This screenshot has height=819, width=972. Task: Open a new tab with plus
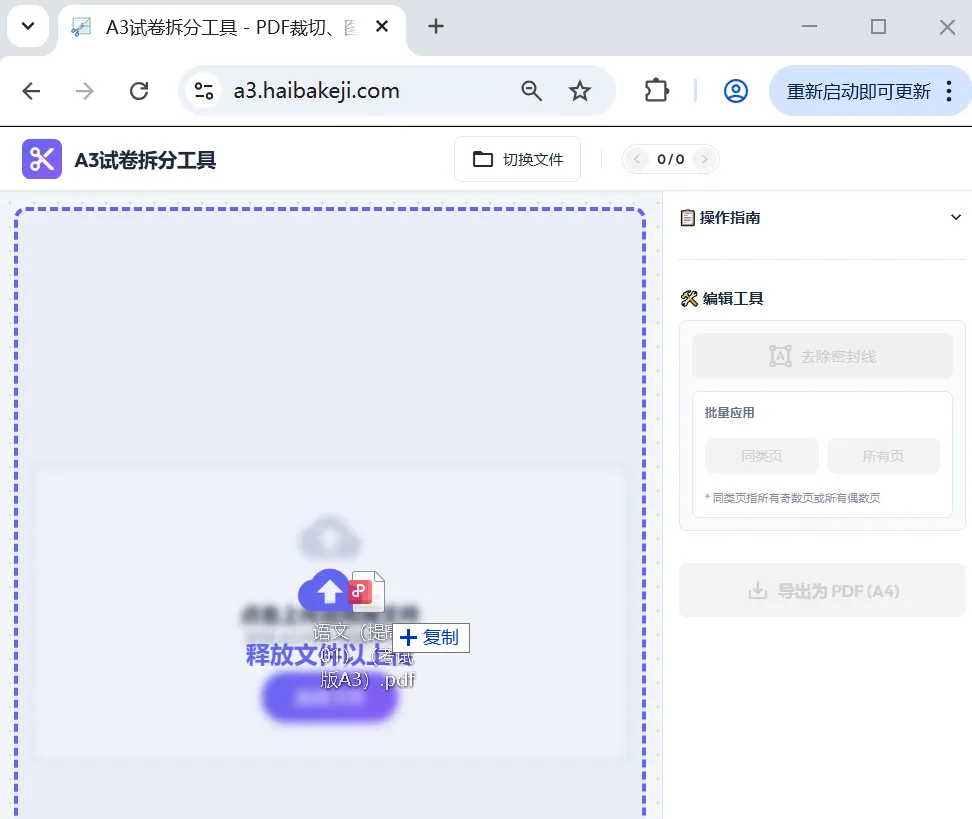(436, 26)
